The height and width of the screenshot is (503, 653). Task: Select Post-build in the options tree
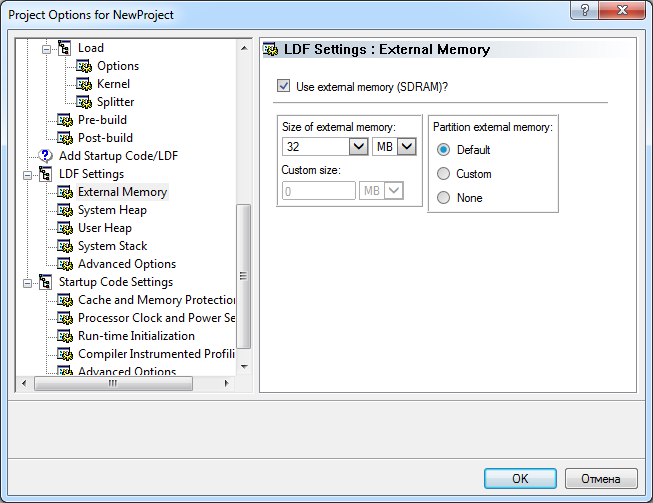105,138
